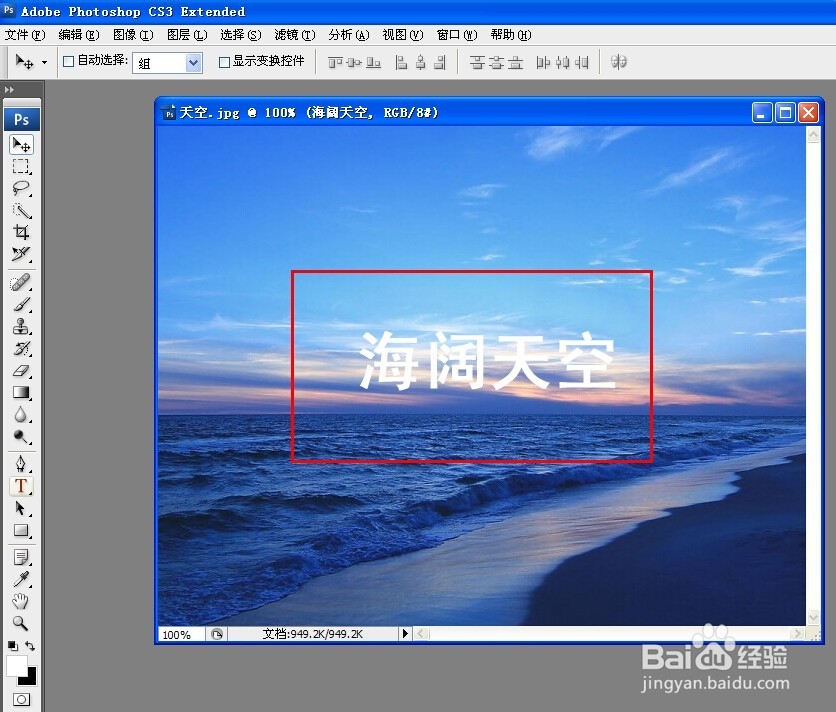Screen dimensions: 836x712
Task: Open the 选择(S) menu
Action: tap(241, 35)
